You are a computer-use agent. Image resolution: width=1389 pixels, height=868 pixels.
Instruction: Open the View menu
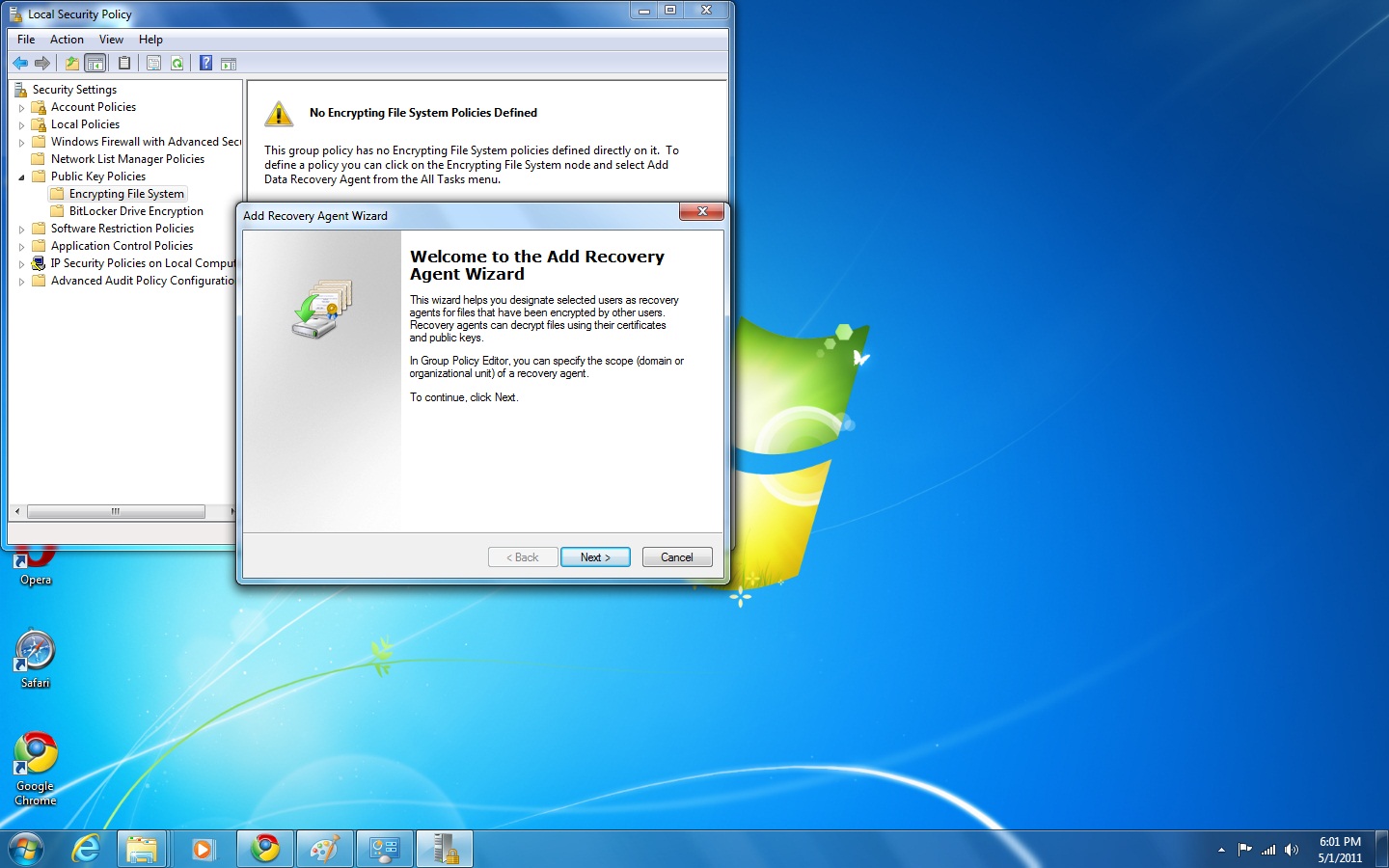pyautogui.click(x=111, y=40)
